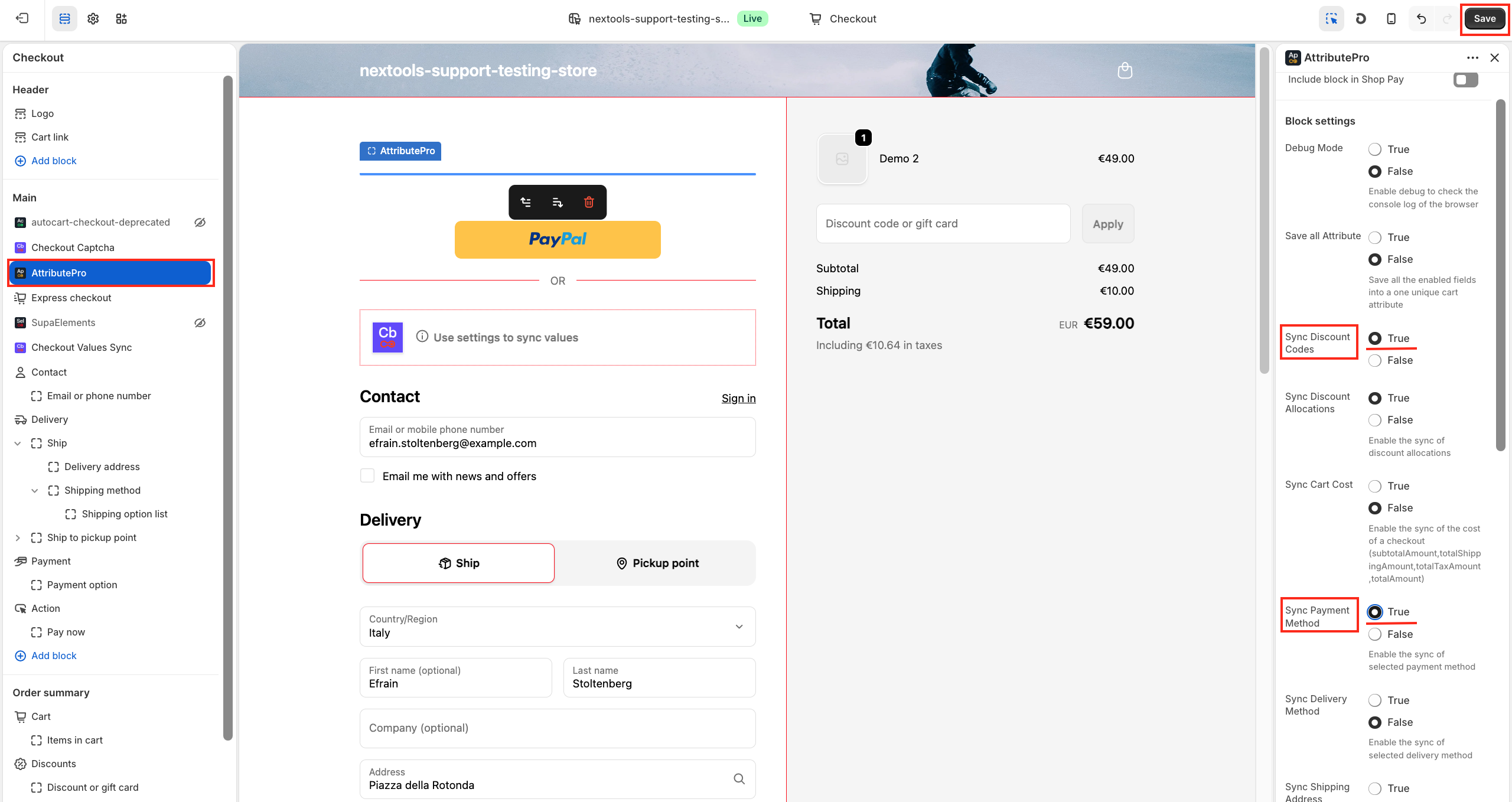Select Checkout Values Sync in sidebar
Viewport: 1512px width, 802px height.
[82, 347]
